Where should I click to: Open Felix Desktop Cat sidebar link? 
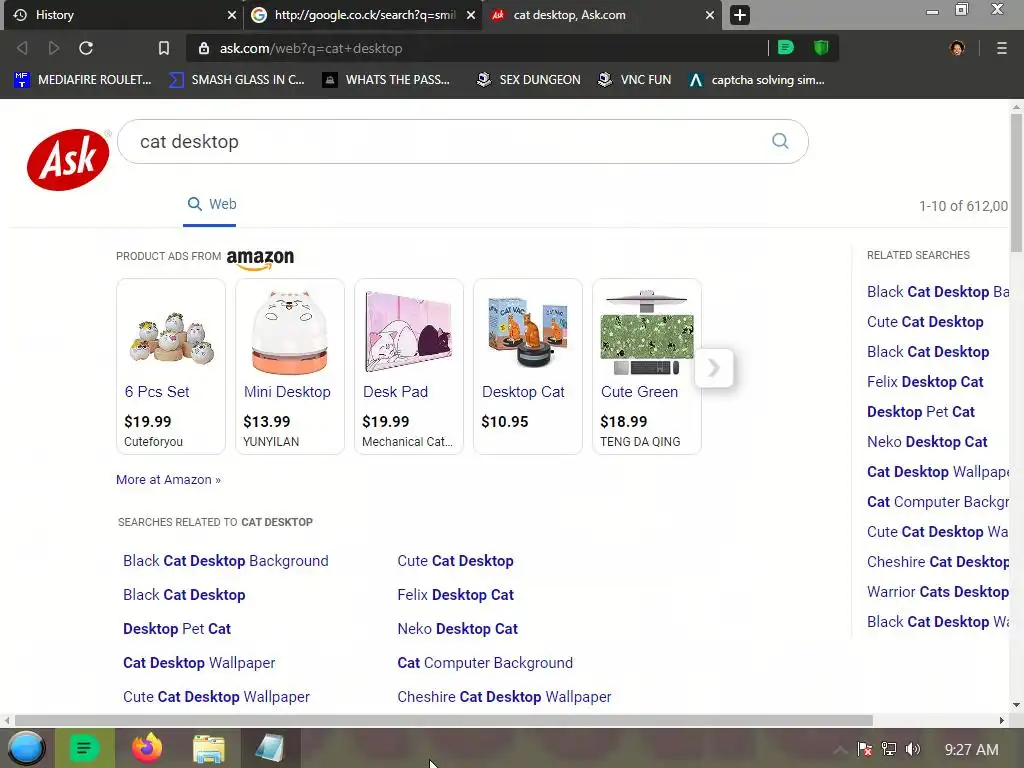925,382
